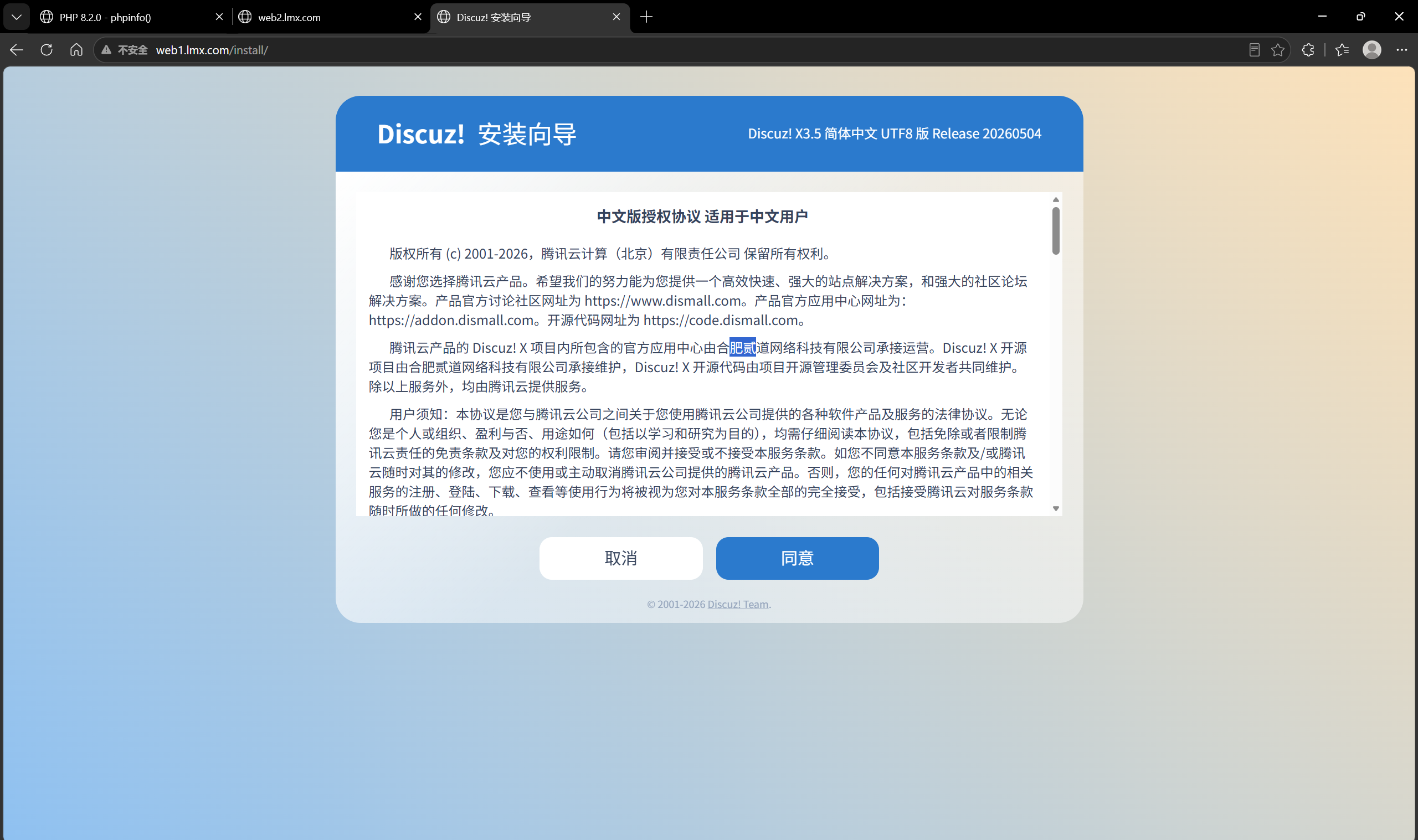Click the version text Release 20260504

[987, 133]
